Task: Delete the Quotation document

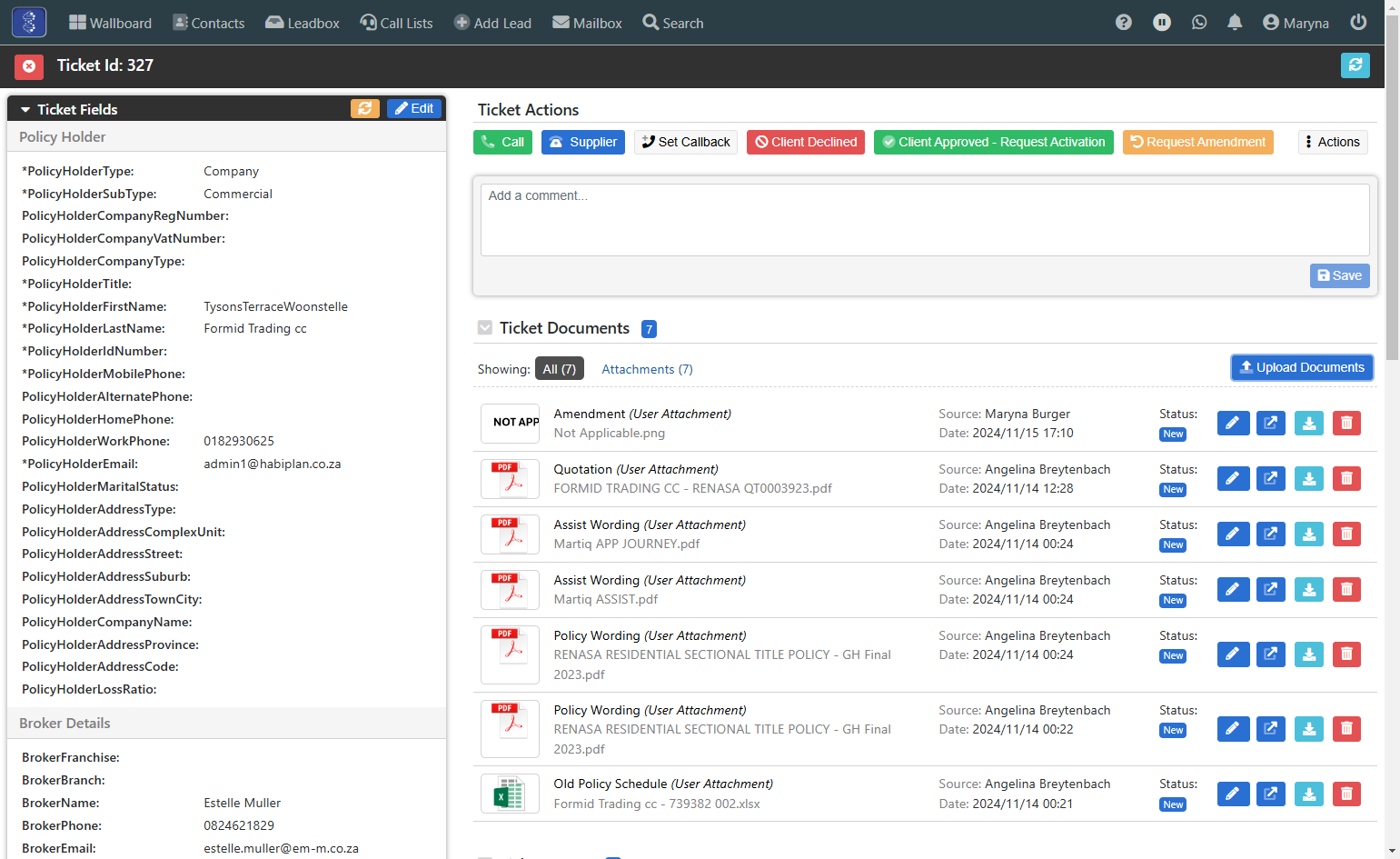Action: (x=1346, y=478)
